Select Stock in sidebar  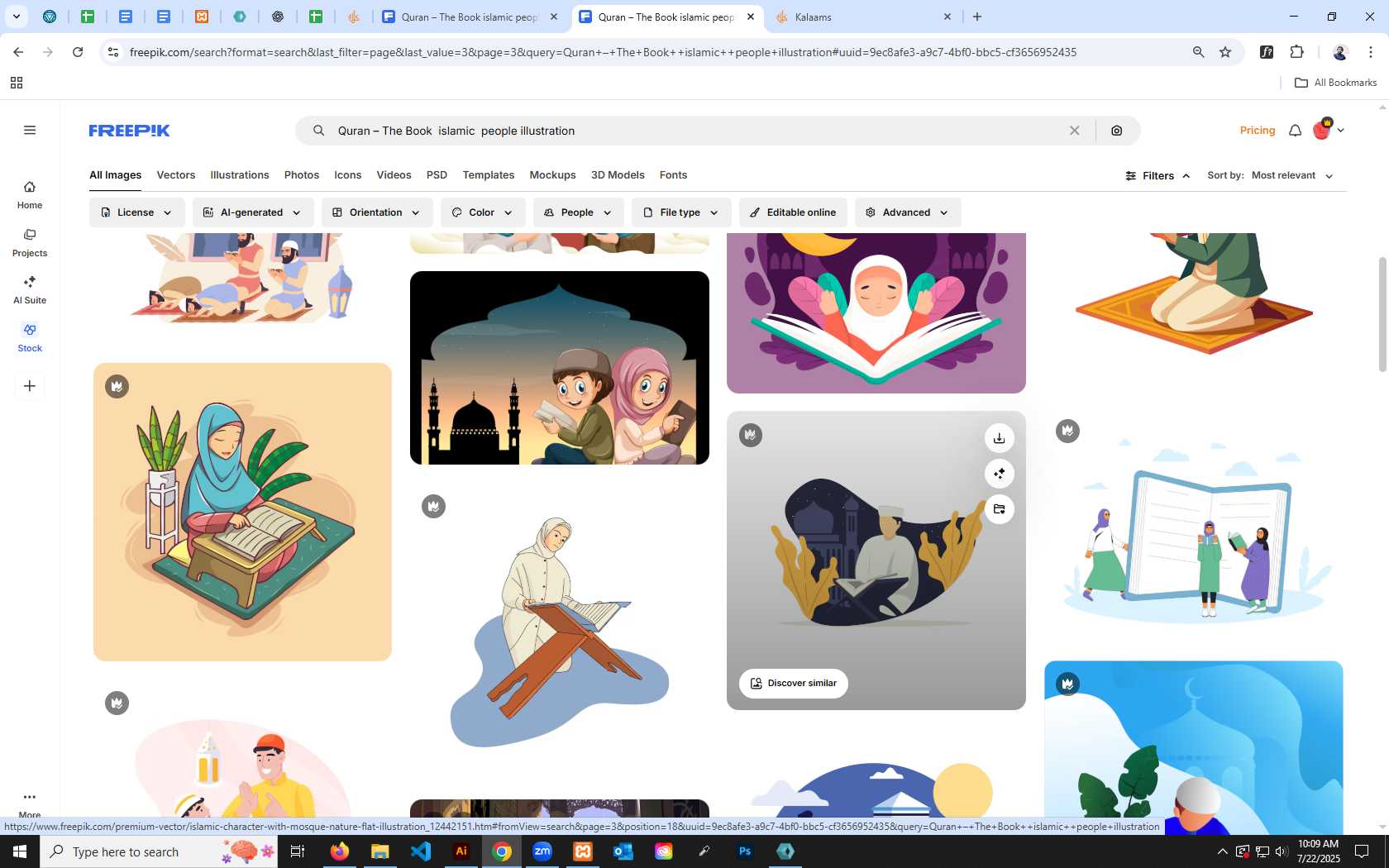click(30, 338)
